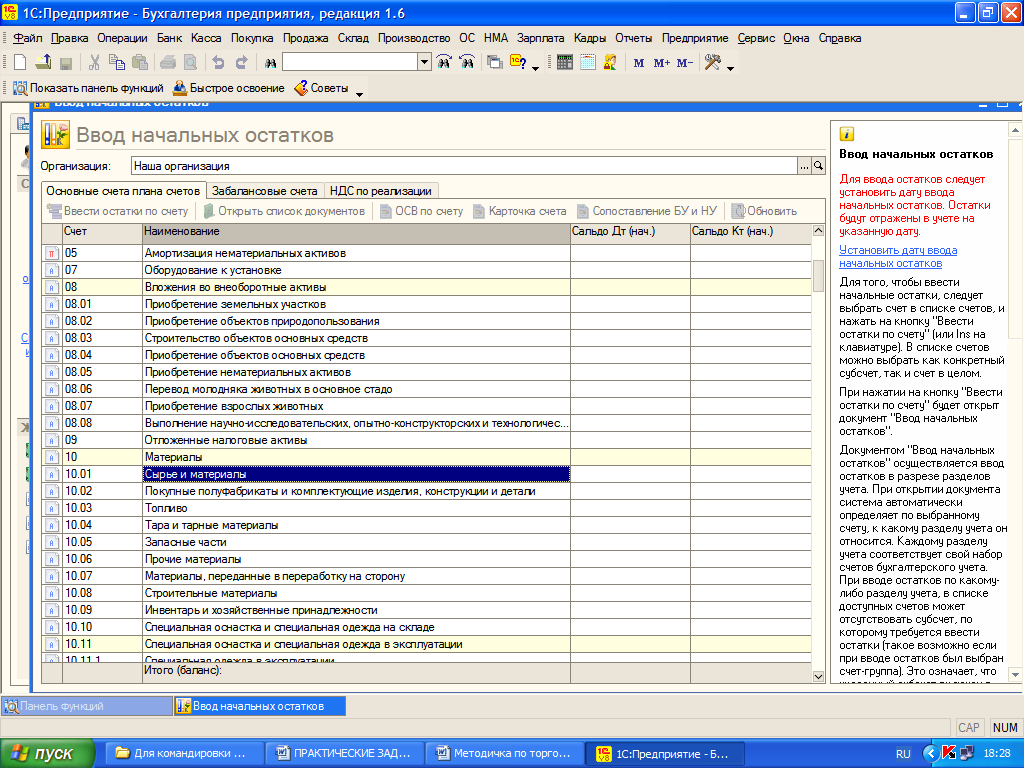Click the Организация input field

tap(464, 166)
